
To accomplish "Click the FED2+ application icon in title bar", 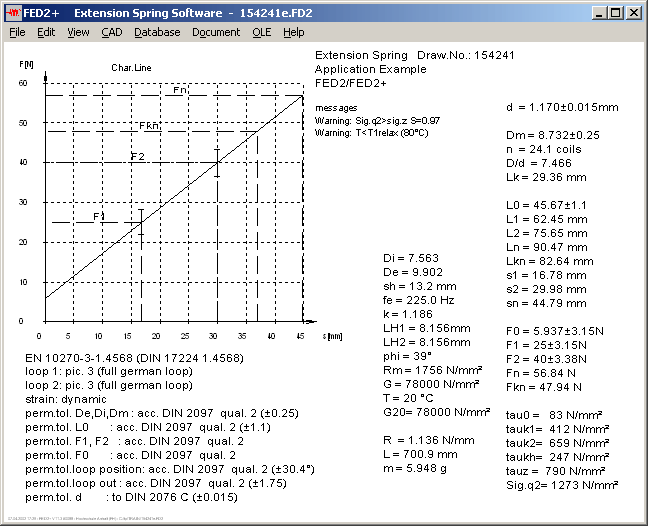I will 15,13.
